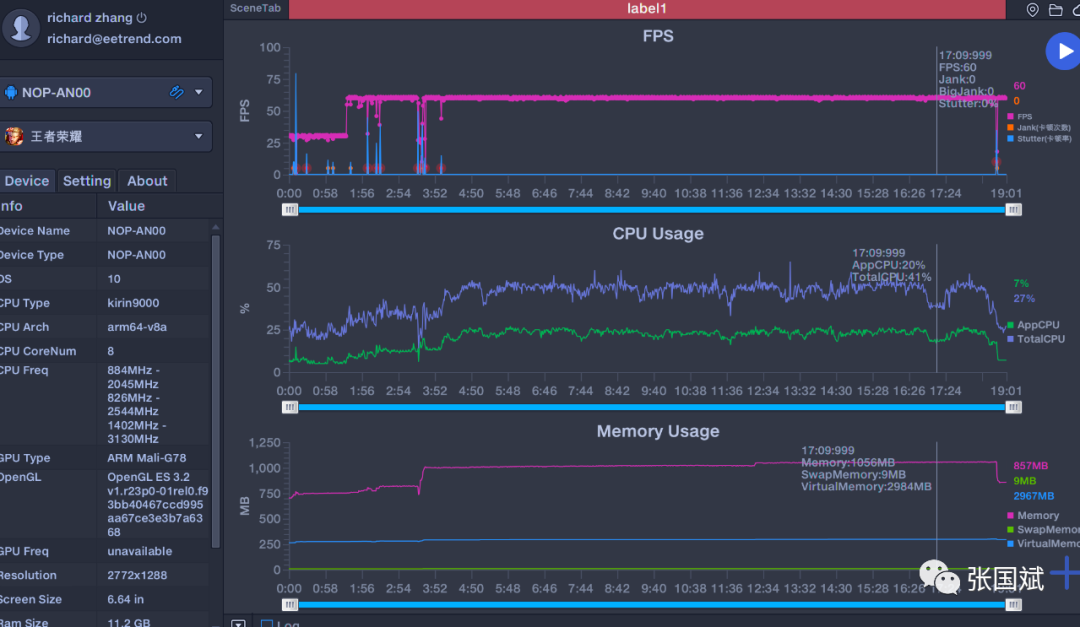Screen dimensions: 1080x627
Task: Select the SceneTab tab
Action: coord(256,8)
